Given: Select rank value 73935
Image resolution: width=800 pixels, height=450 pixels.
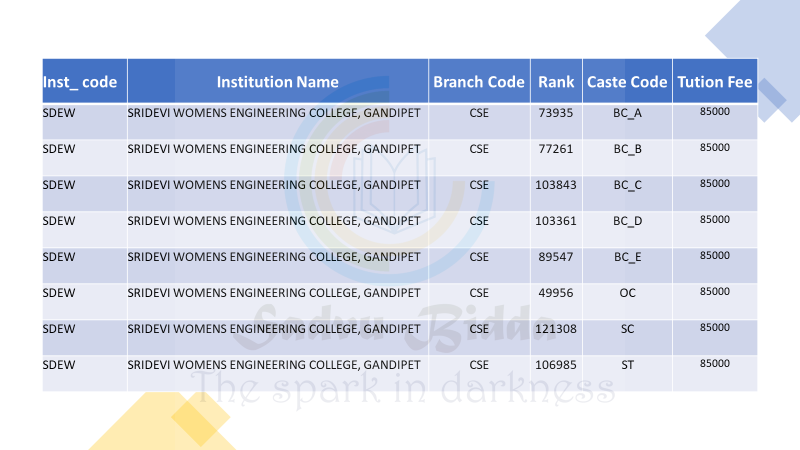Looking at the screenshot, I should tap(556, 113).
